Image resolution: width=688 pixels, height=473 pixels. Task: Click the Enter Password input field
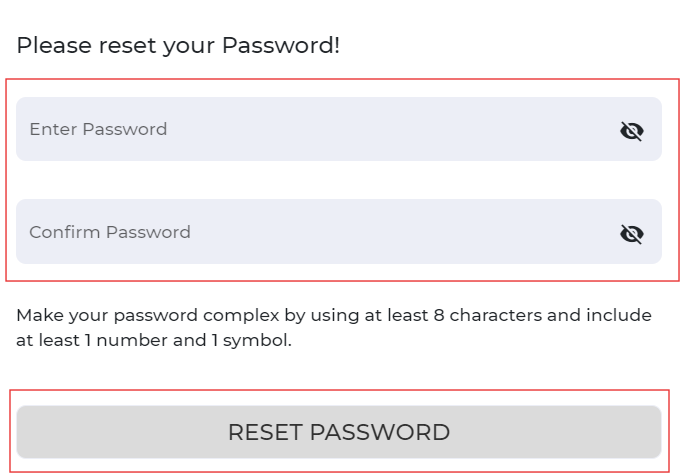point(339,129)
